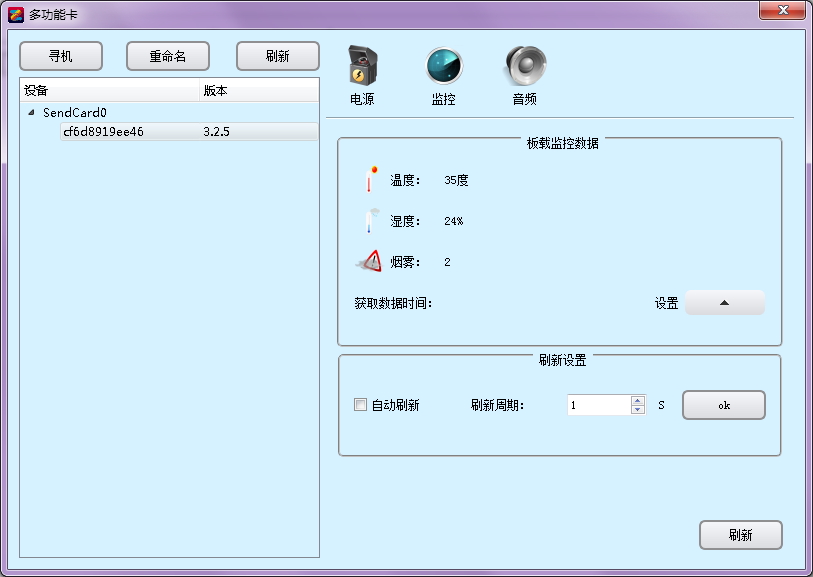Click the 刷新周期 input field
This screenshot has height=577, width=813.
(x=598, y=405)
